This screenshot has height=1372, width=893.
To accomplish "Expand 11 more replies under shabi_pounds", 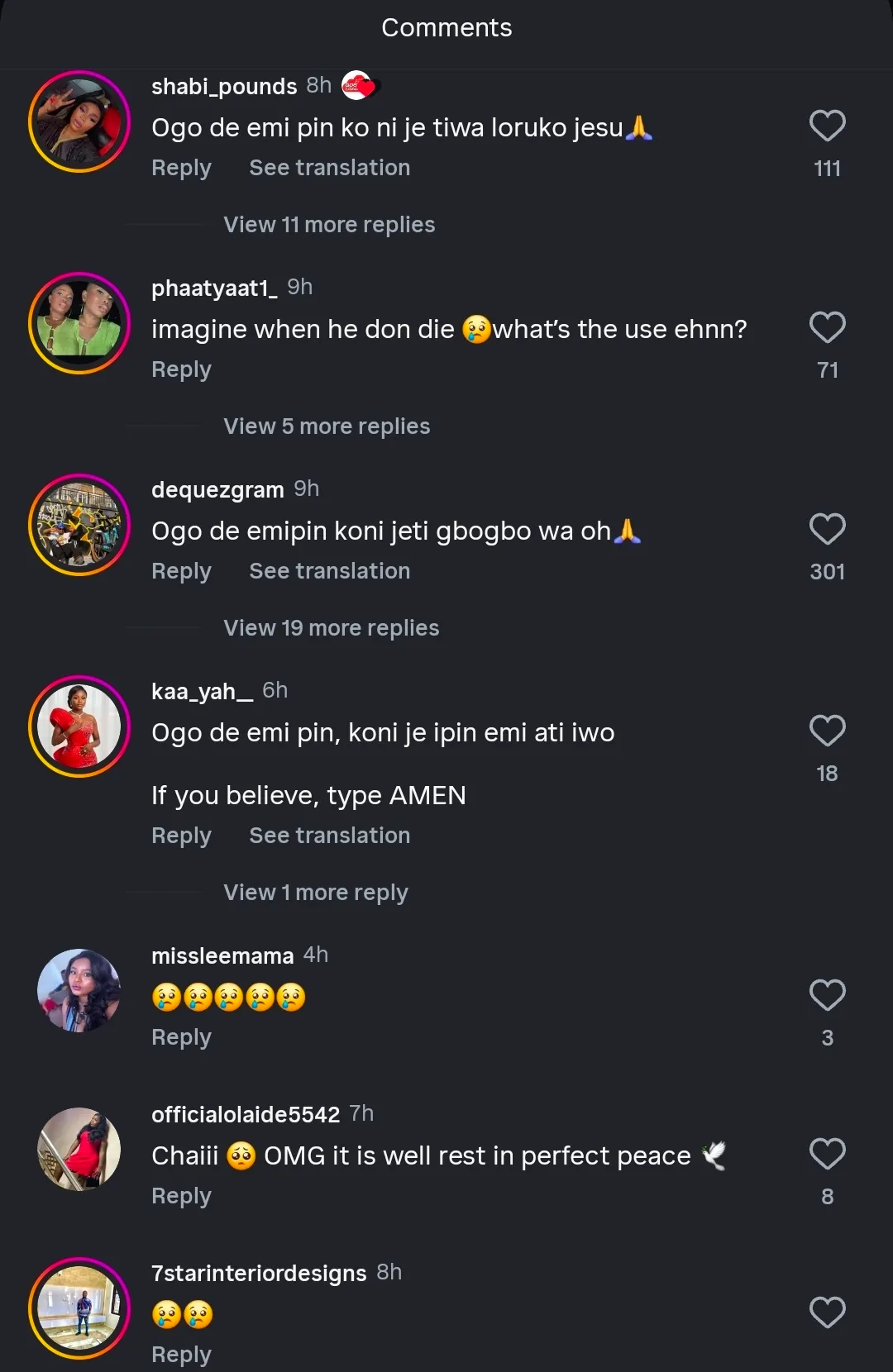I will tap(329, 225).
